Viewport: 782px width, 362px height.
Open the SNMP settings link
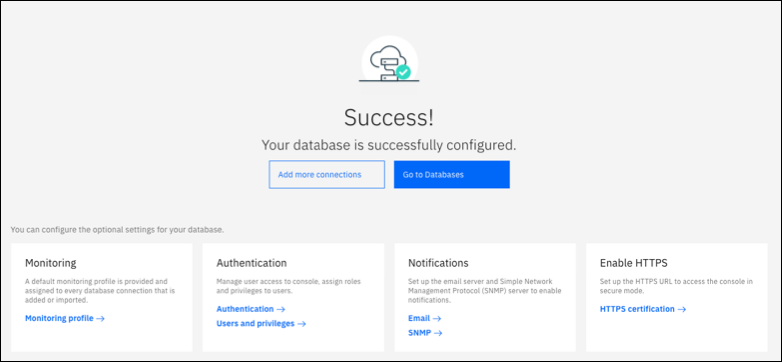tap(419, 333)
